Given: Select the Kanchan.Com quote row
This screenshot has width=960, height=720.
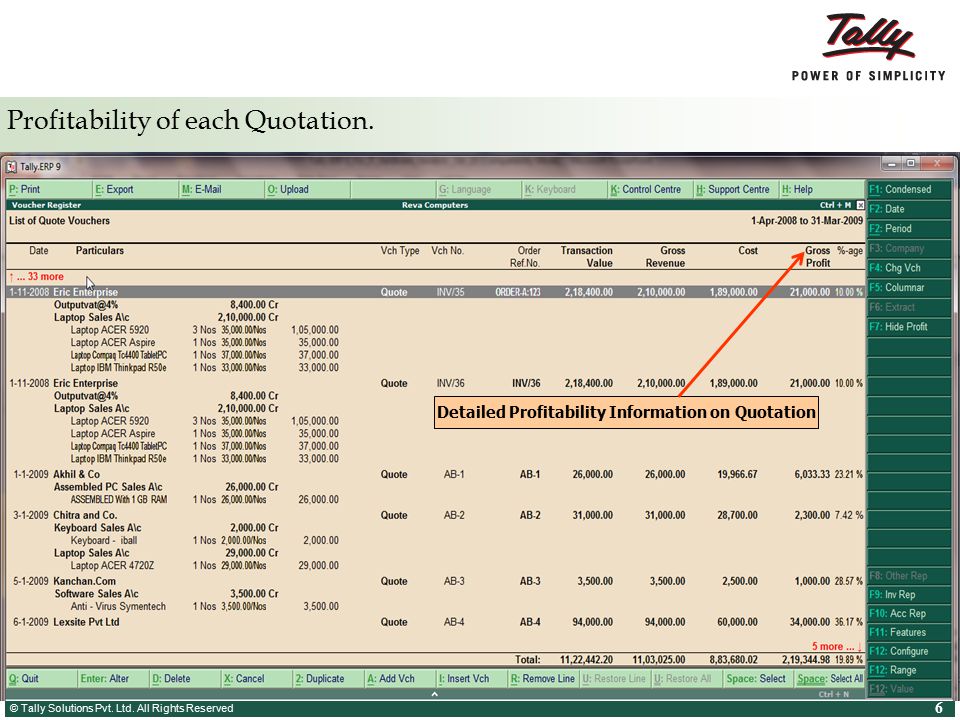Looking at the screenshot, I should pyautogui.click(x=435, y=582).
